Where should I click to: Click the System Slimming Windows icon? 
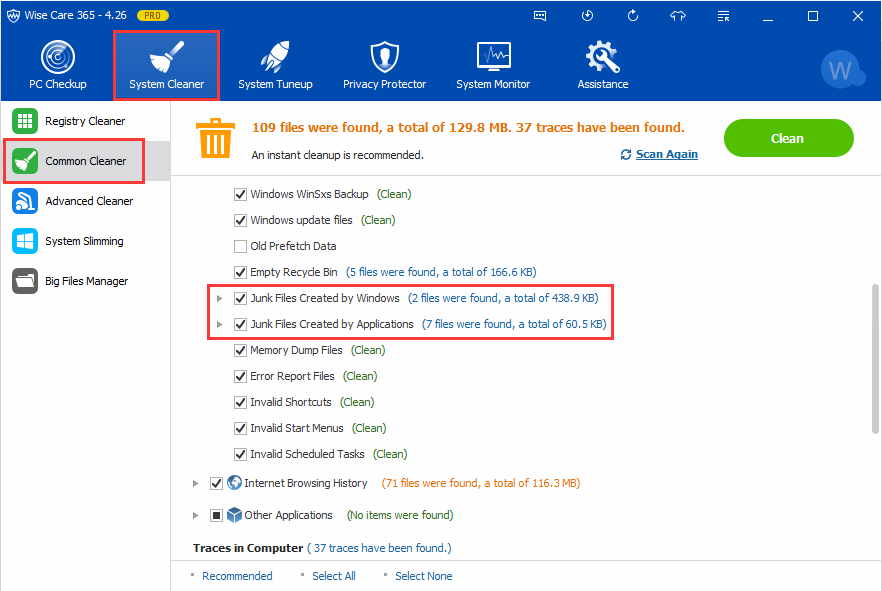25,241
